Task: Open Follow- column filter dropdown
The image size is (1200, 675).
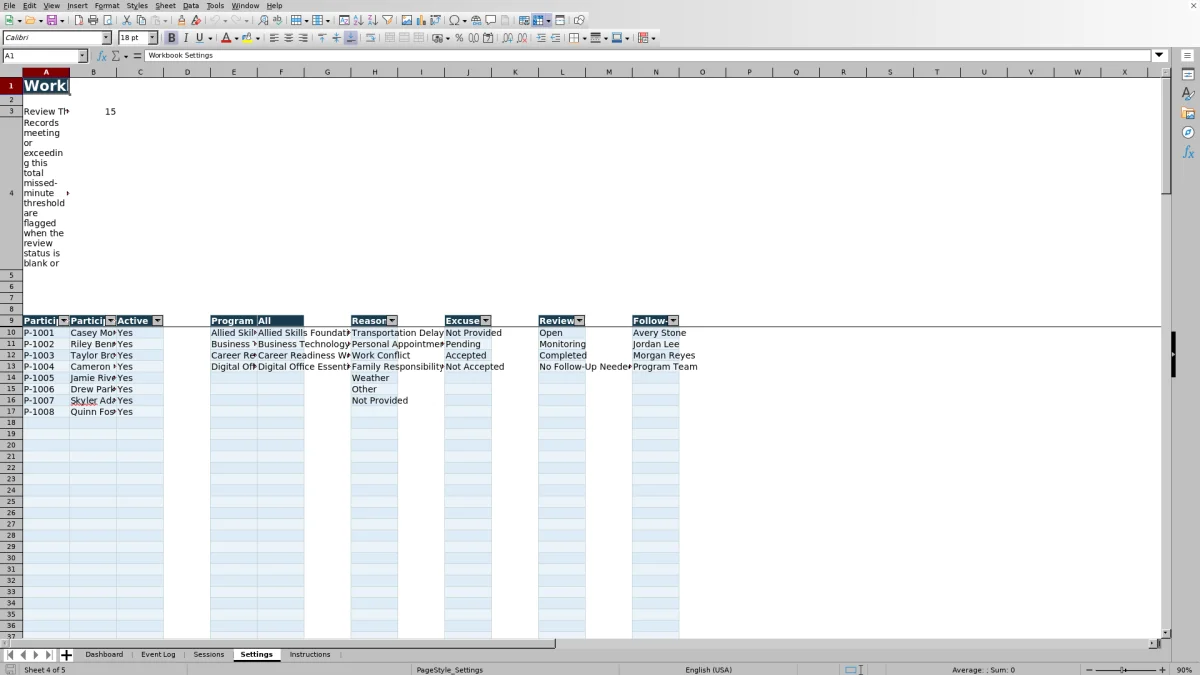Action: (673, 321)
